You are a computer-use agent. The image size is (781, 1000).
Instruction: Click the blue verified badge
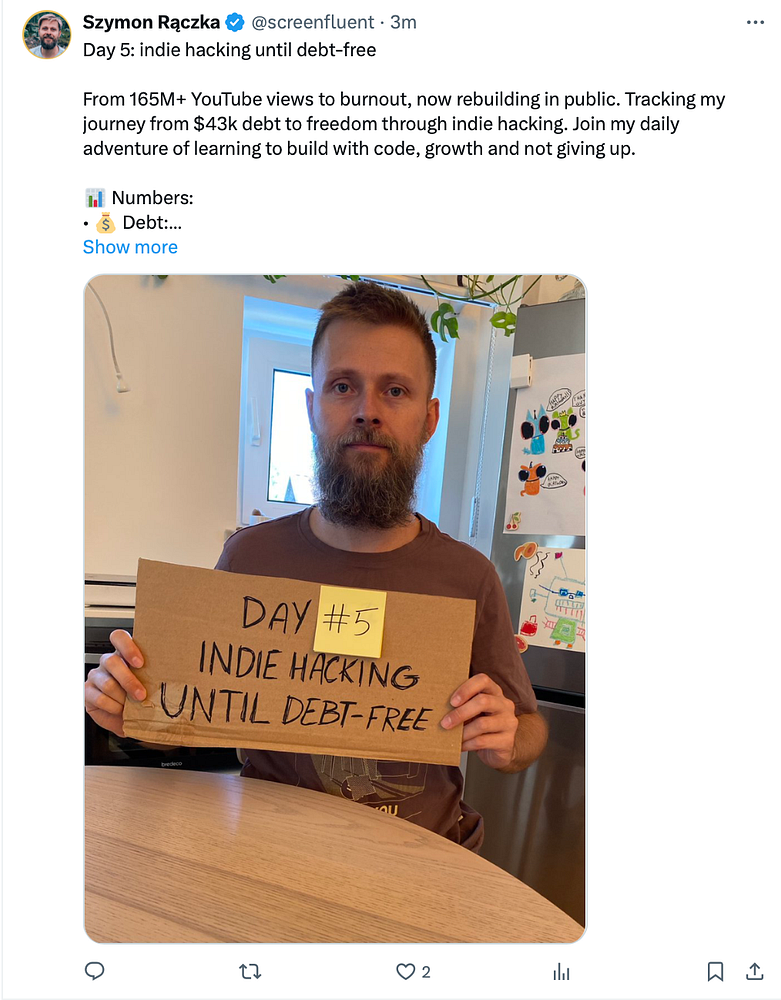click(x=235, y=22)
